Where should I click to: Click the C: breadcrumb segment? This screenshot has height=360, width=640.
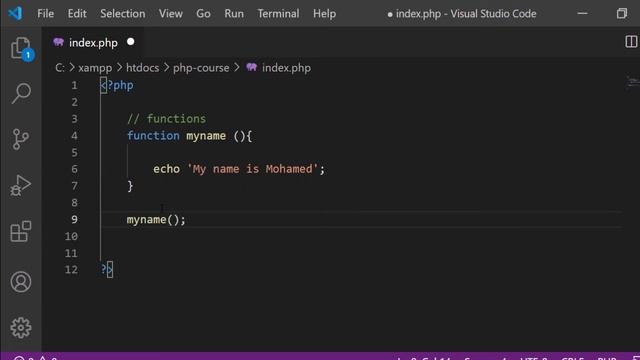(60, 68)
